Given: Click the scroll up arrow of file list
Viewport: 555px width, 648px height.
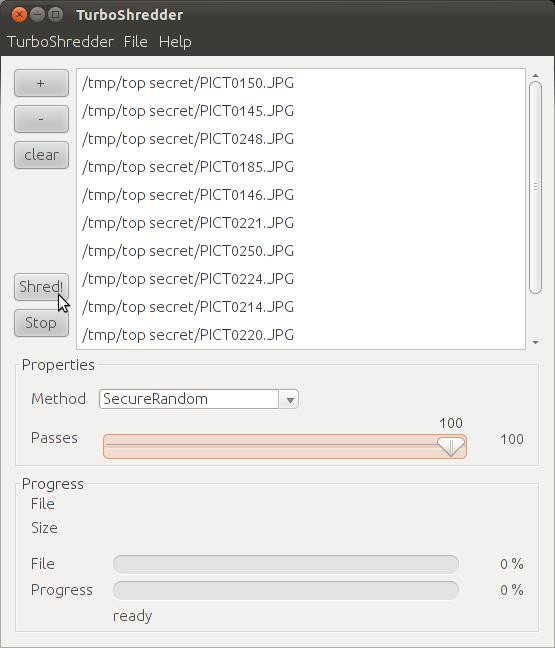Looking at the screenshot, I should [x=536, y=76].
